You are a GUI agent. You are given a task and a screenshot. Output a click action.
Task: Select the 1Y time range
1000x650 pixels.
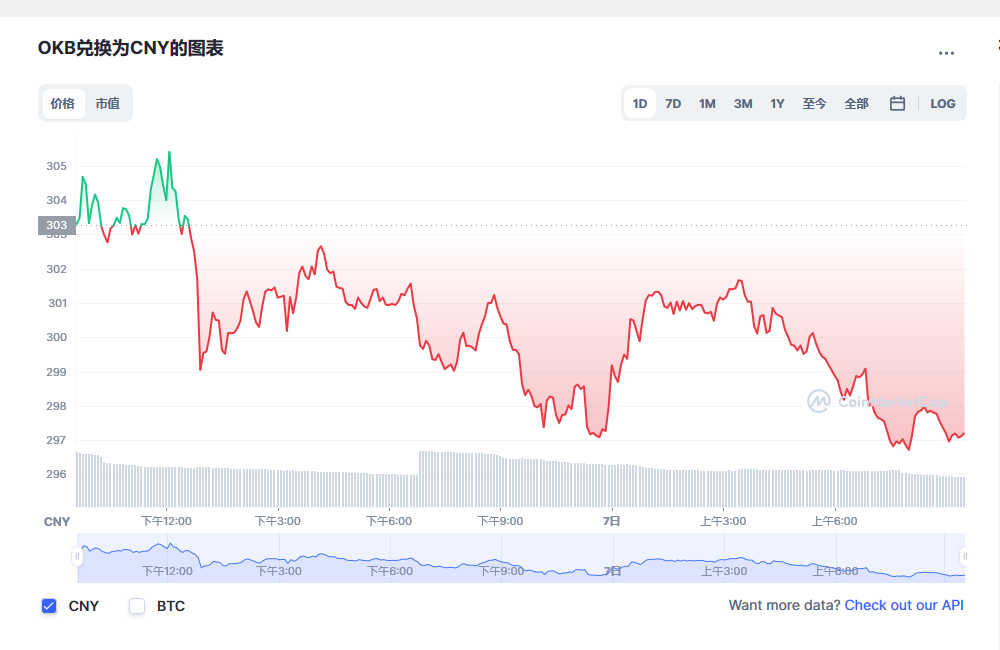[x=777, y=103]
